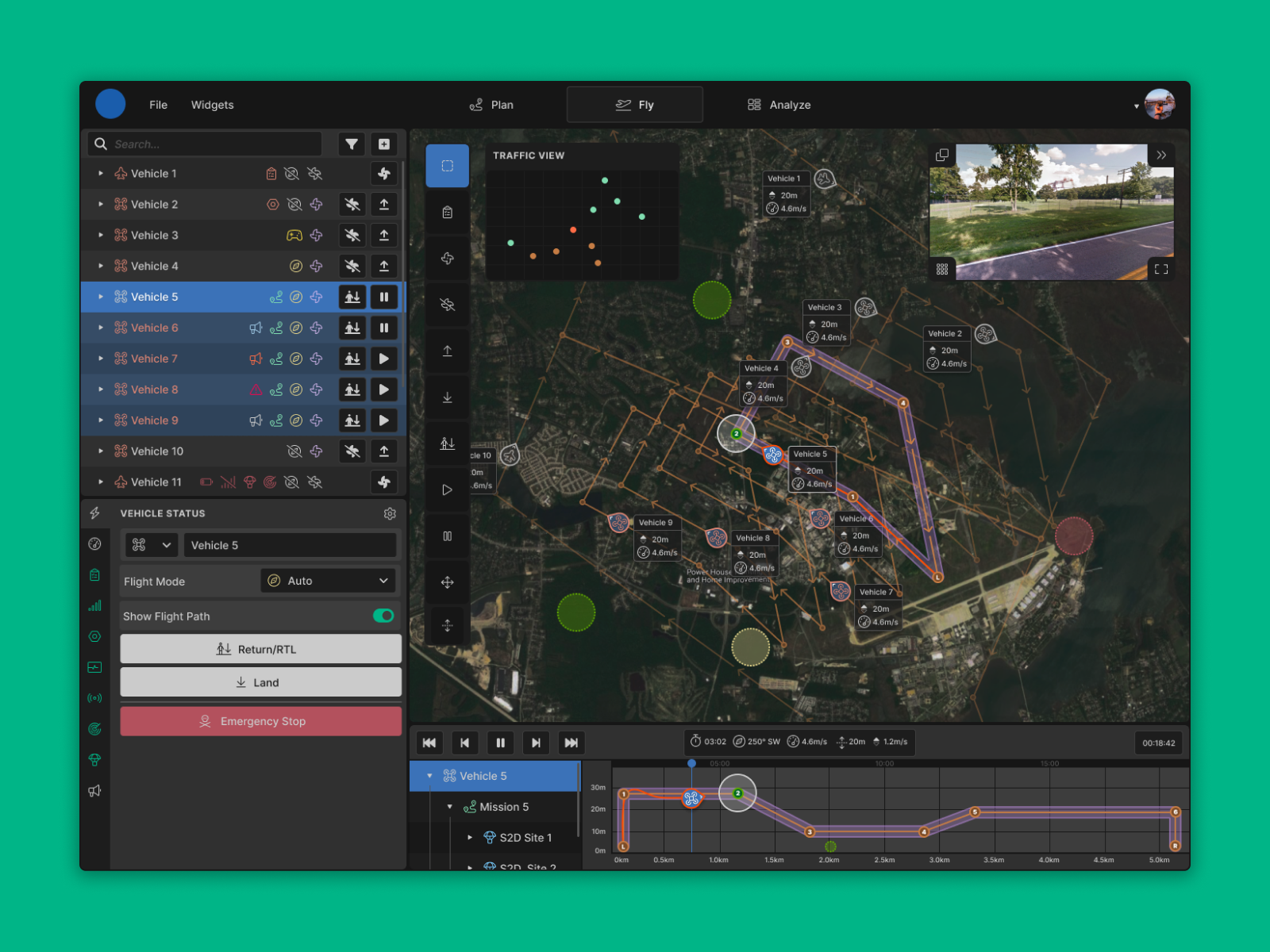
Task: Click the vehicle Search field
Action: coord(214,144)
